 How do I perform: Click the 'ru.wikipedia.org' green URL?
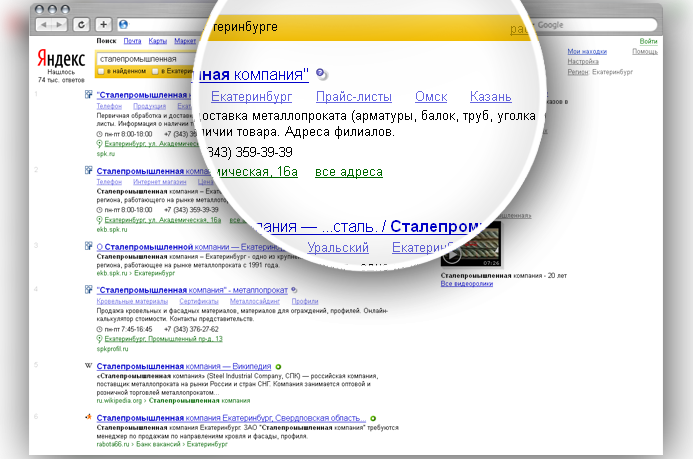click(119, 401)
